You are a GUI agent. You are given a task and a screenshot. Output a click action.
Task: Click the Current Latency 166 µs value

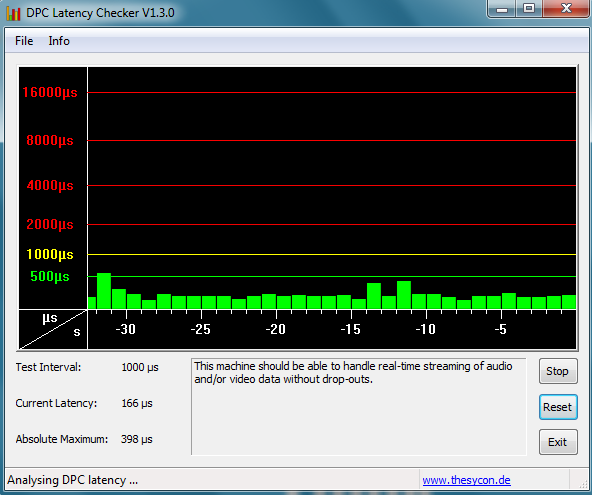click(137, 403)
